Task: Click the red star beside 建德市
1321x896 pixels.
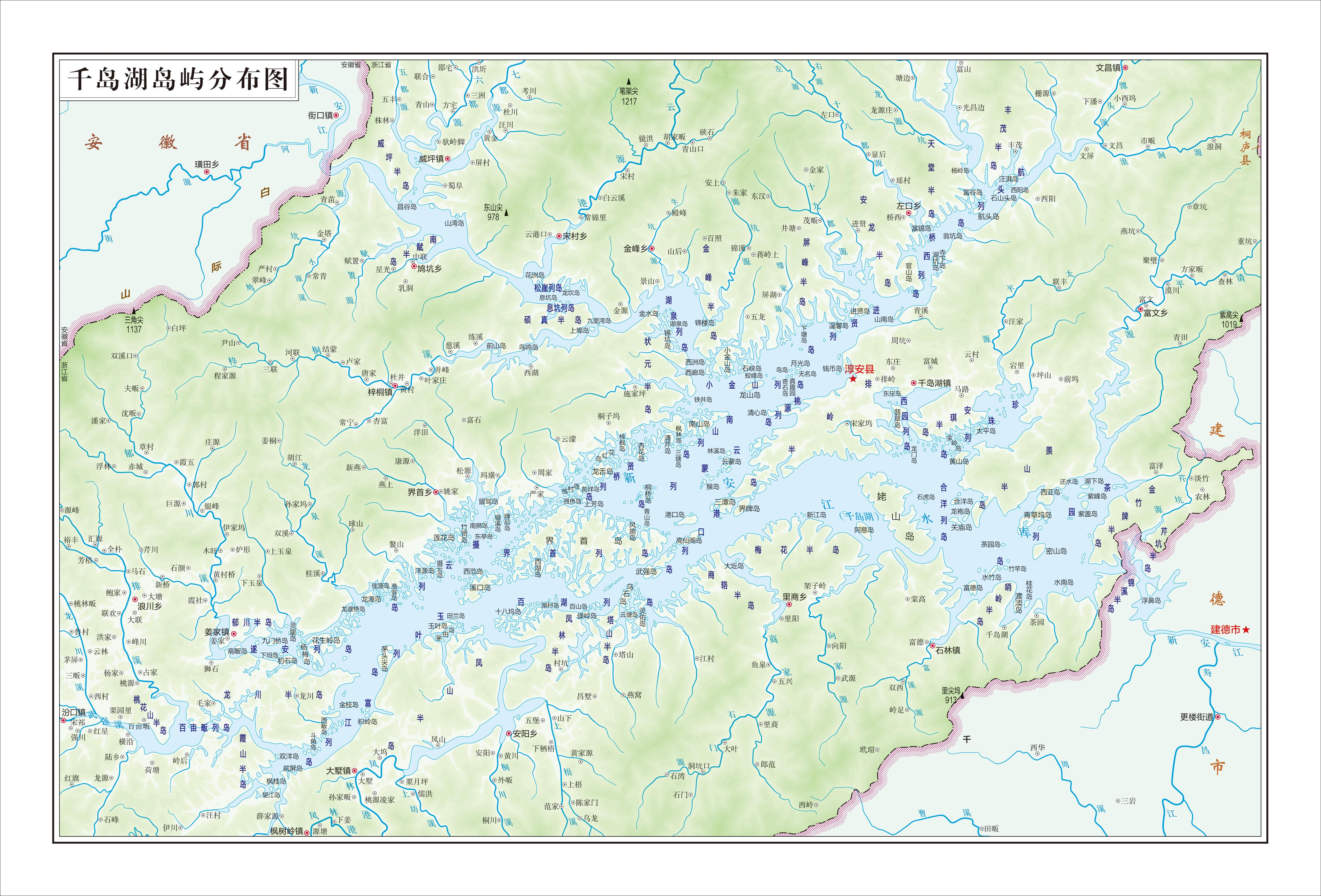Action: click(1246, 630)
